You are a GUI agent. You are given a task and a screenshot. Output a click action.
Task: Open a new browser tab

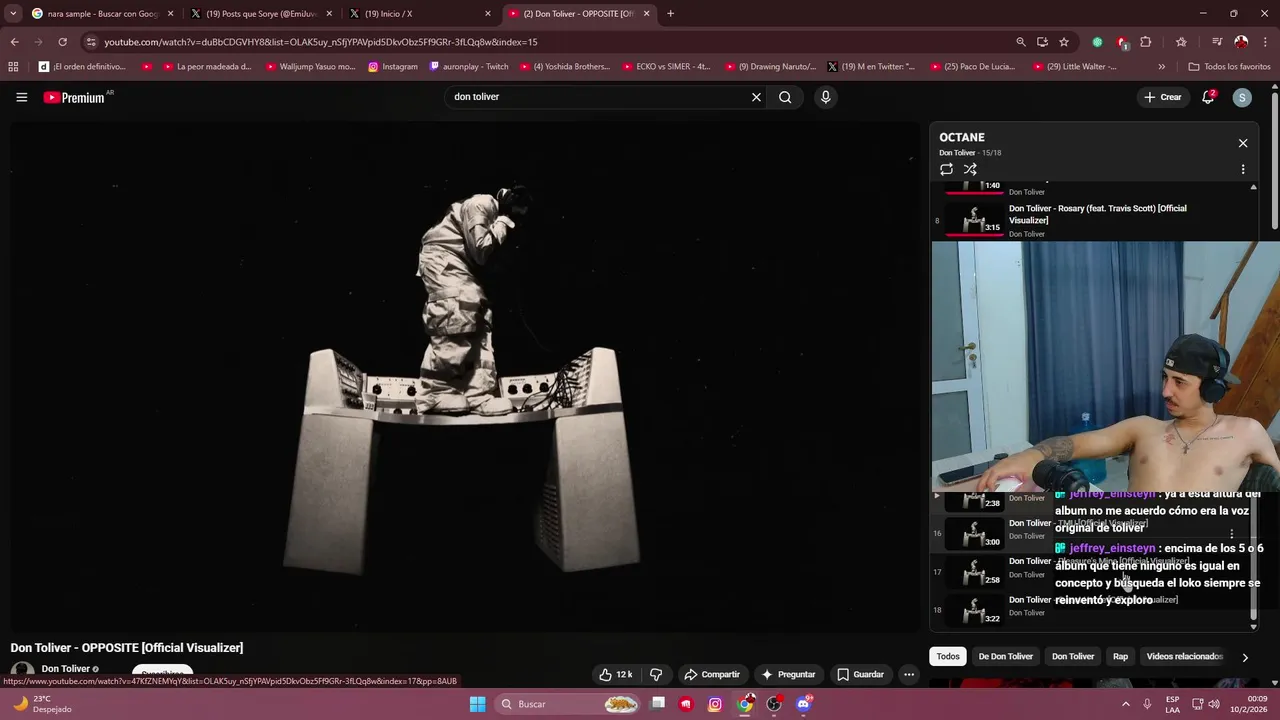pos(670,14)
